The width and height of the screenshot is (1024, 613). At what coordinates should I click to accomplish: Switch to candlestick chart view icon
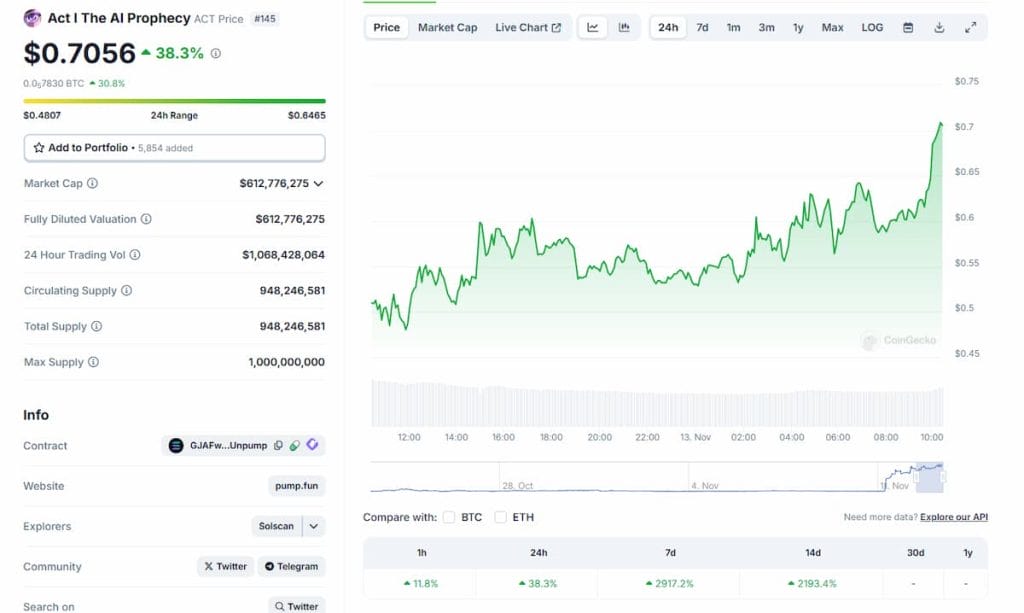pyautogui.click(x=624, y=27)
